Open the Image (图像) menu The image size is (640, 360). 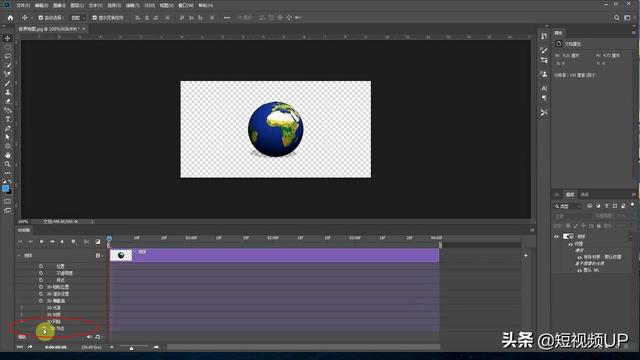(59, 5)
